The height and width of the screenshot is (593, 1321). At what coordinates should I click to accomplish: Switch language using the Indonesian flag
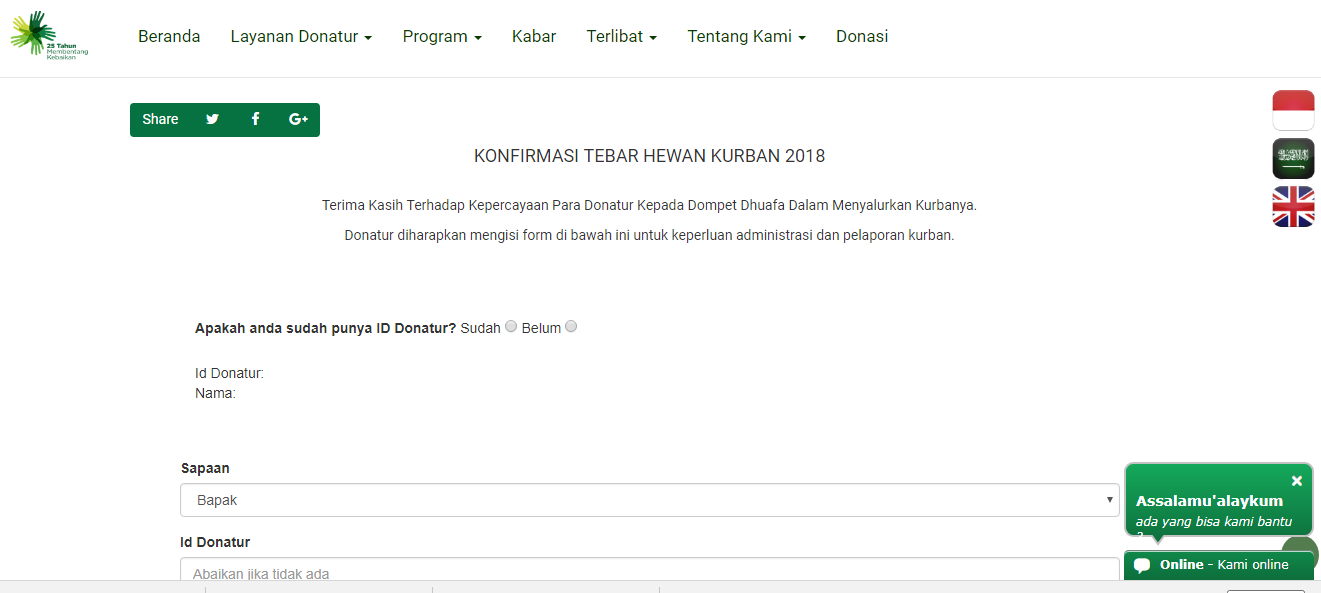(1293, 110)
